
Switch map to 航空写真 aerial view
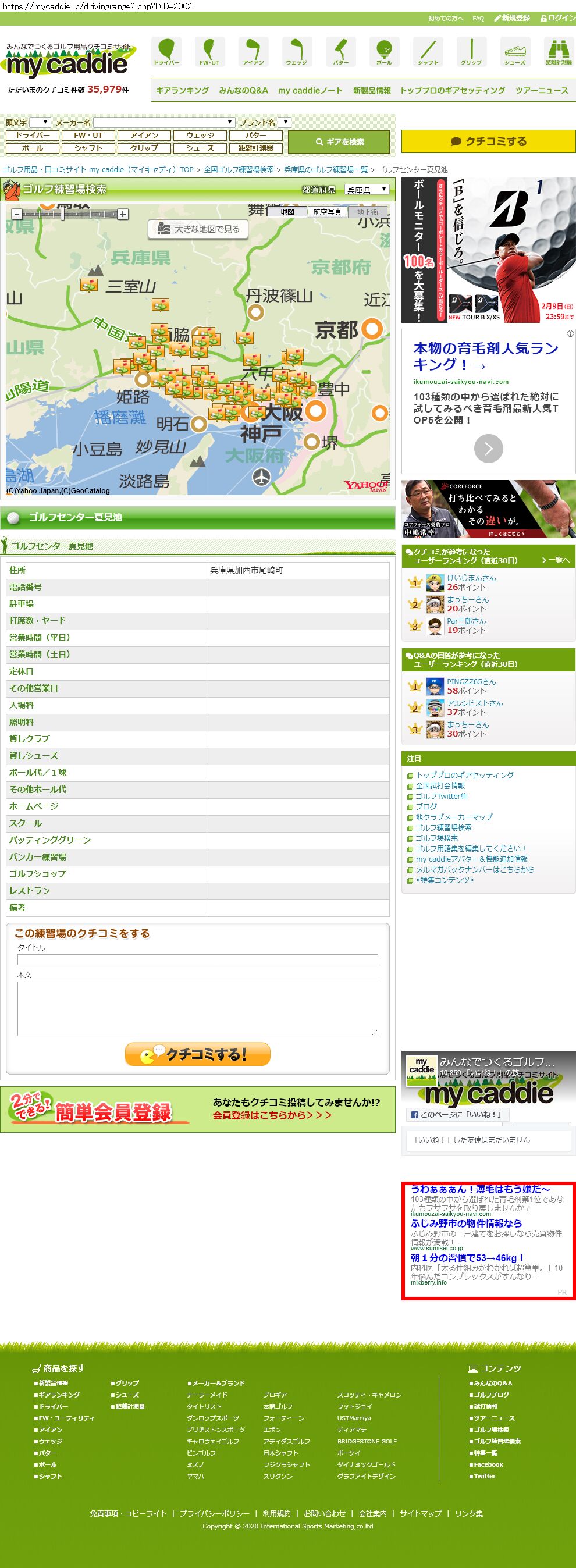(x=327, y=212)
